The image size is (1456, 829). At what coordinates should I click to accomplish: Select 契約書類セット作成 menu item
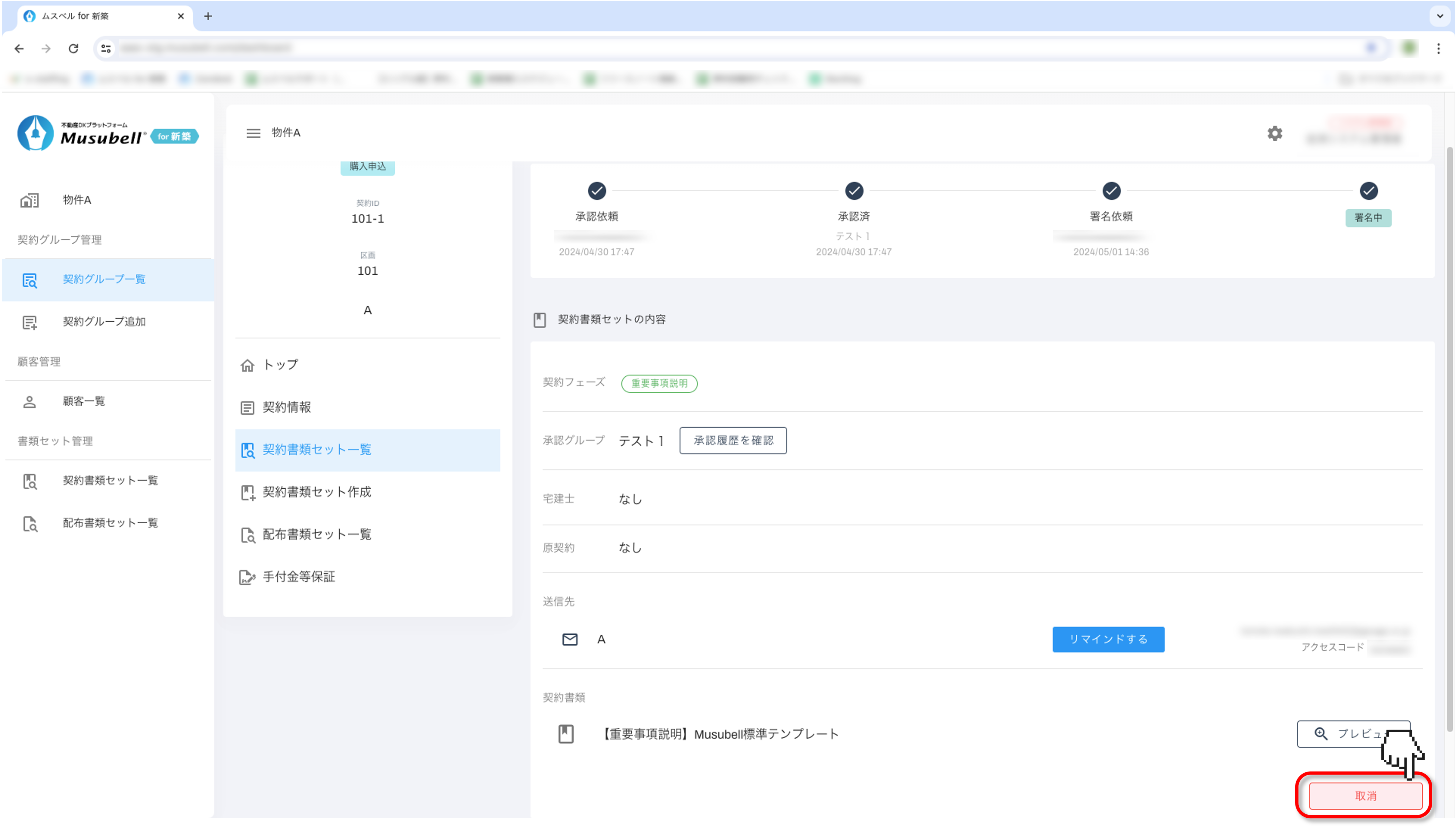pyautogui.click(x=317, y=492)
